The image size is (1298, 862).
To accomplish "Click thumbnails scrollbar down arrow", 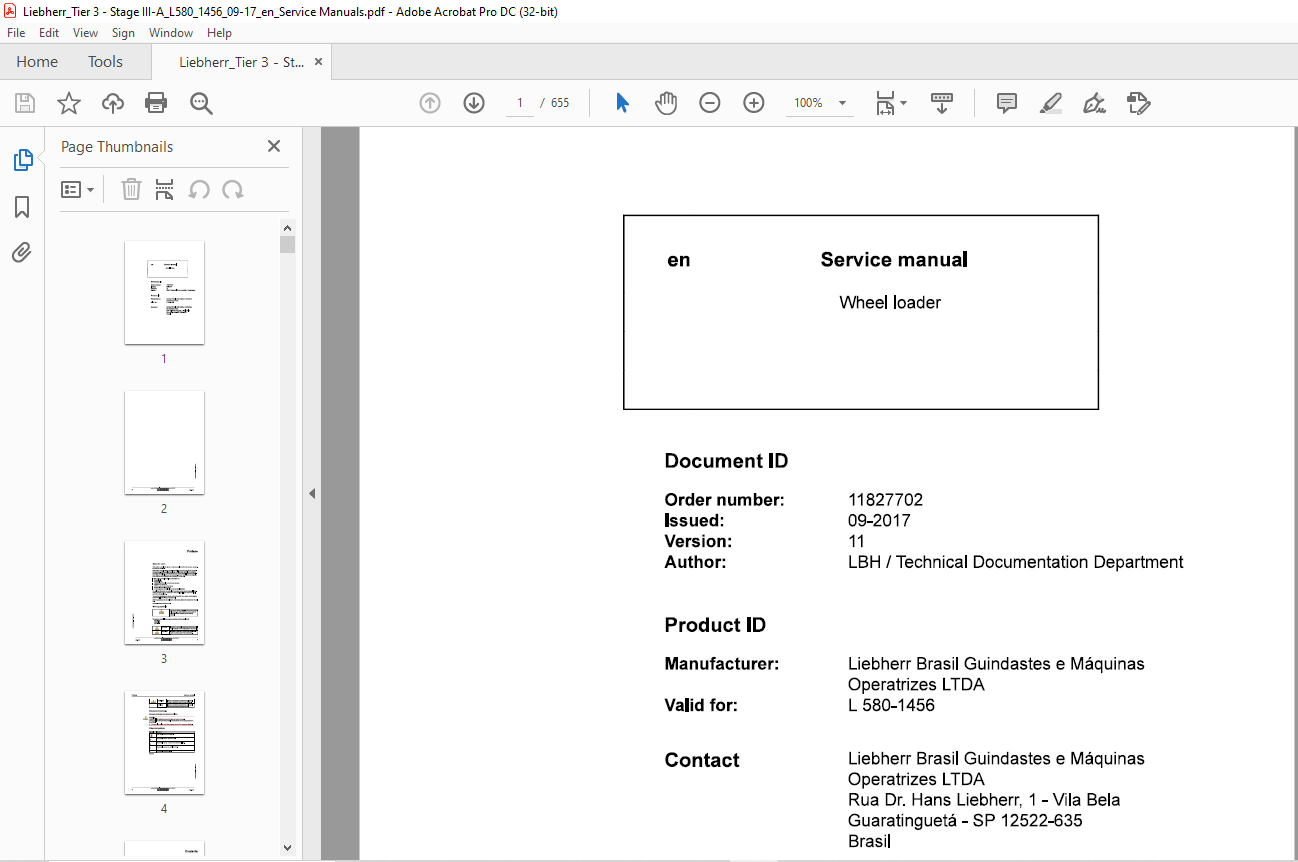I will 288,847.
